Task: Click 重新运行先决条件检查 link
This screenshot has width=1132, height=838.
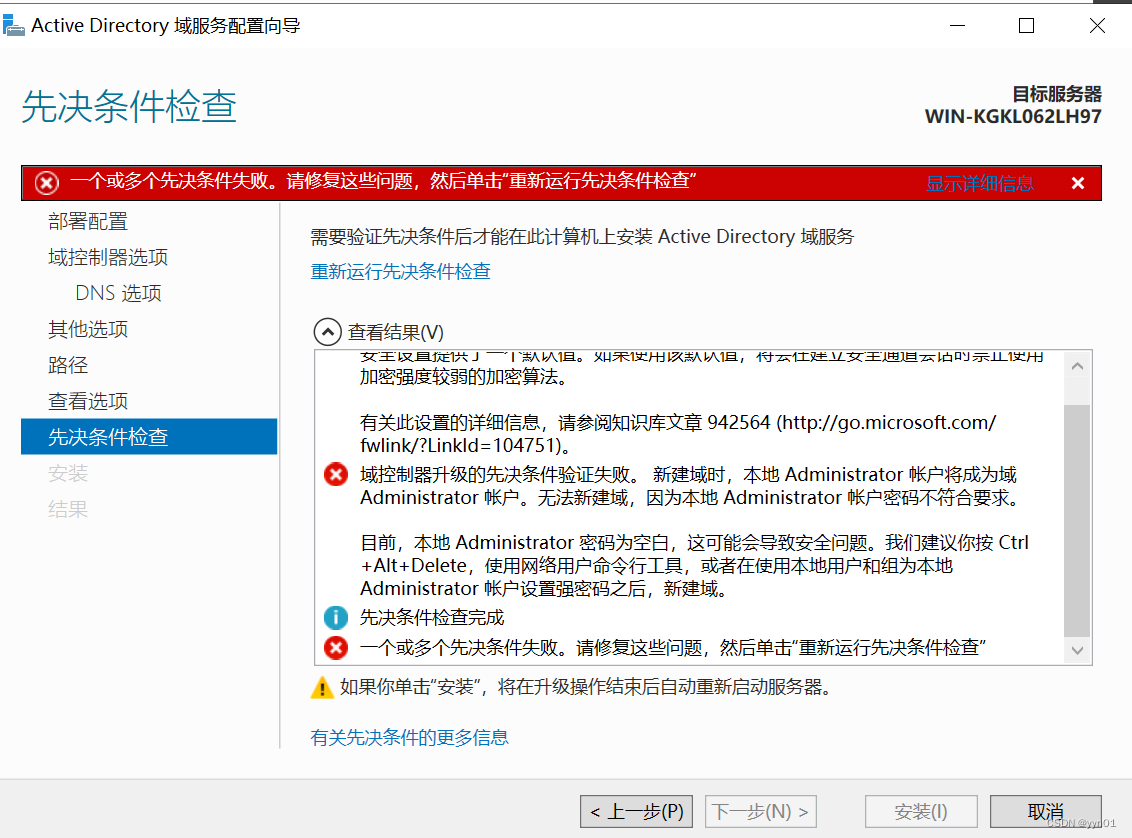Action: [401, 271]
